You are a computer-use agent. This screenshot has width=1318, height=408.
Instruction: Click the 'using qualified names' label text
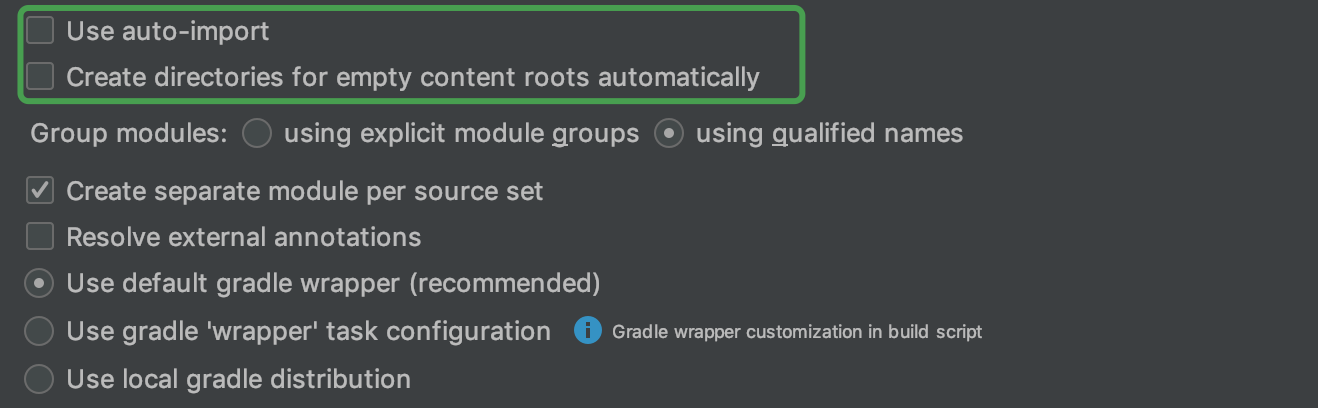coord(829,133)
